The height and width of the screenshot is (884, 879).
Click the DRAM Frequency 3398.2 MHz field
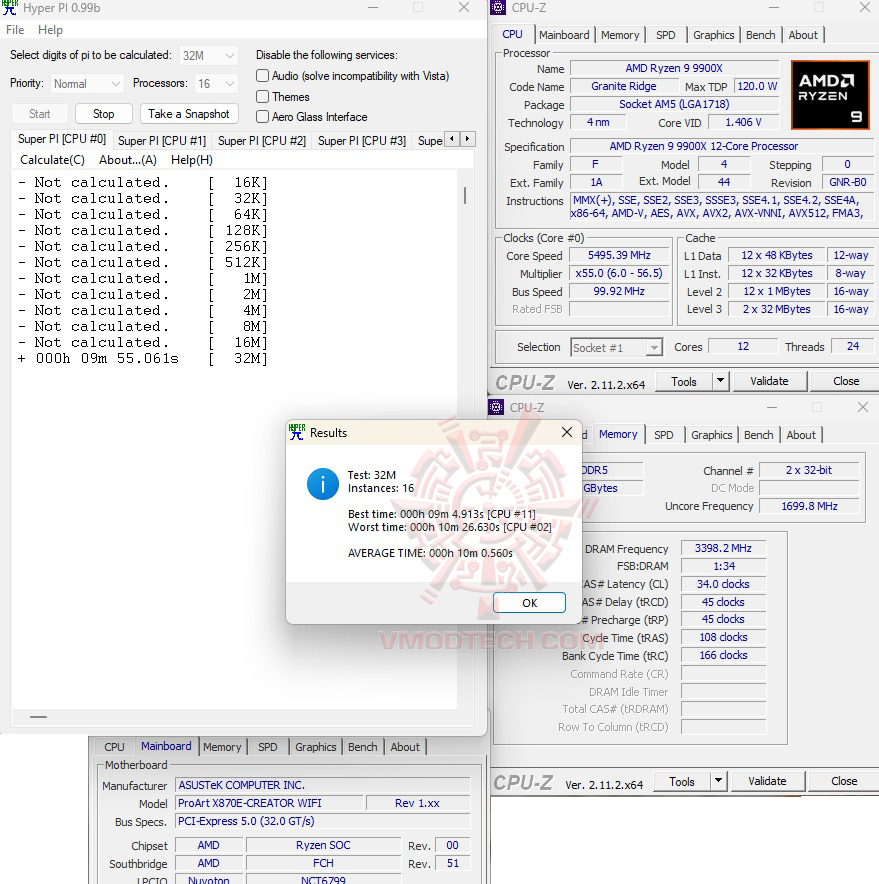tap(723, 548)
